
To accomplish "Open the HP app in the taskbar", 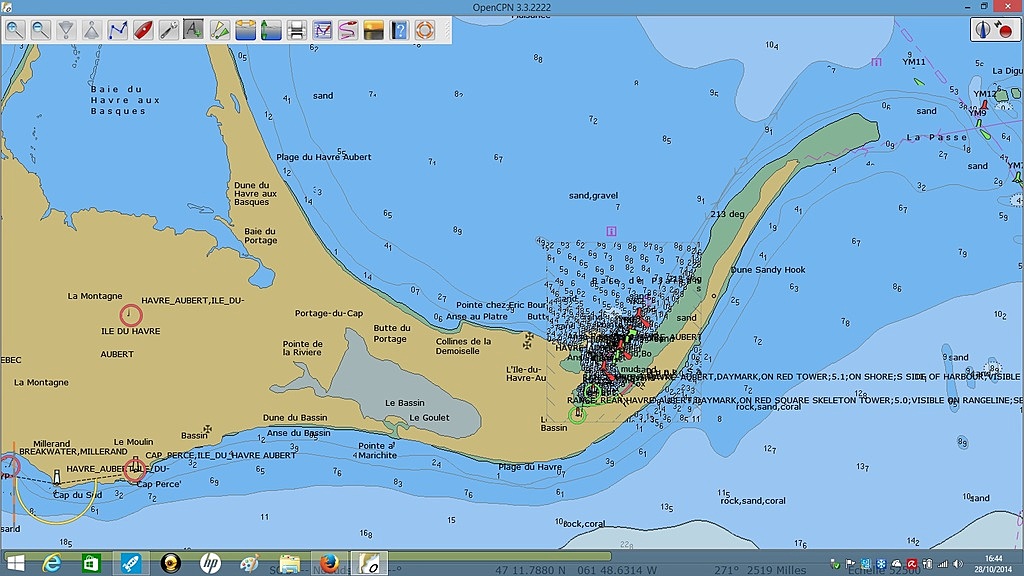I will pyautogui.click(x=210, y=563).
